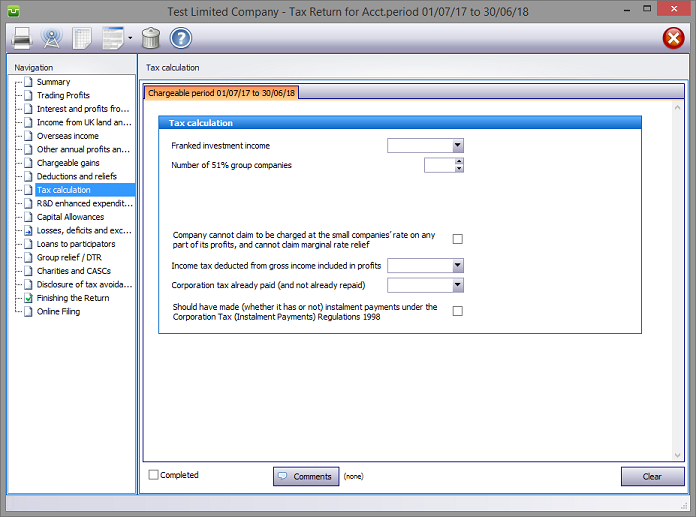Open Income from UK land section
This screenshot has height=517, width=696.
[x=84, y=122]
